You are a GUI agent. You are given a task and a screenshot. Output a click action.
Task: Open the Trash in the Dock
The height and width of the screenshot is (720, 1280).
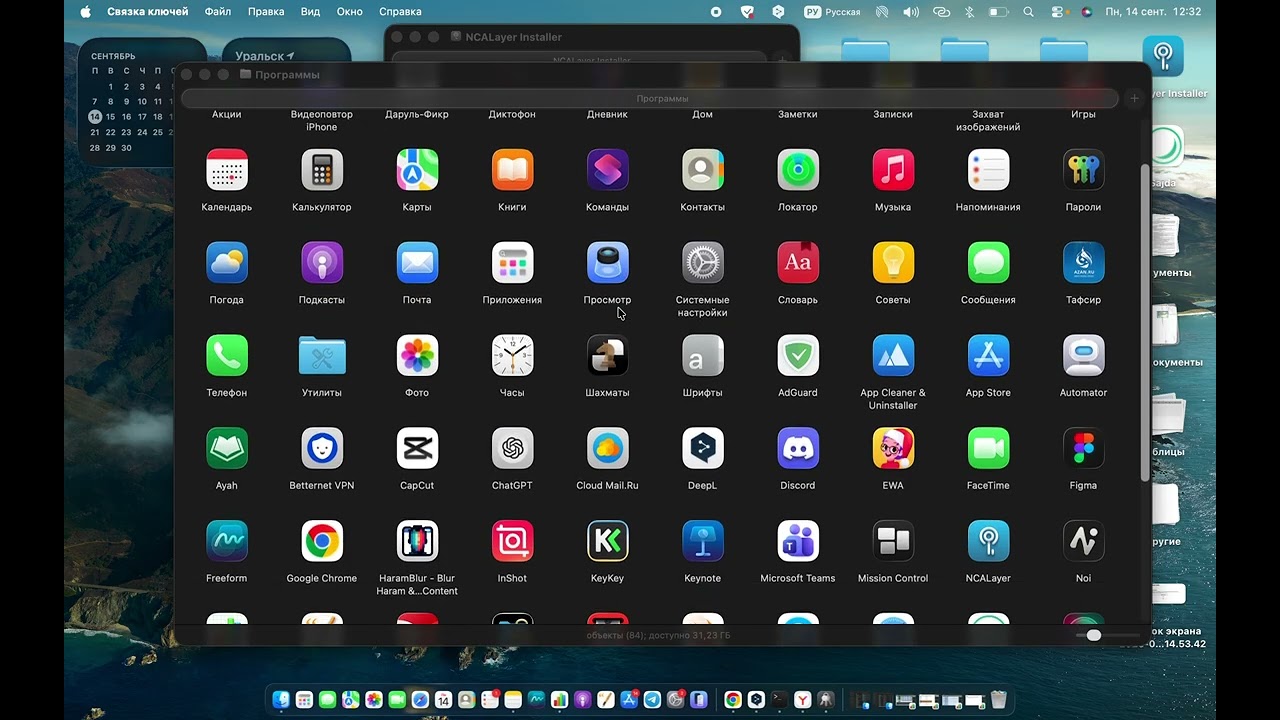point(998,700)
